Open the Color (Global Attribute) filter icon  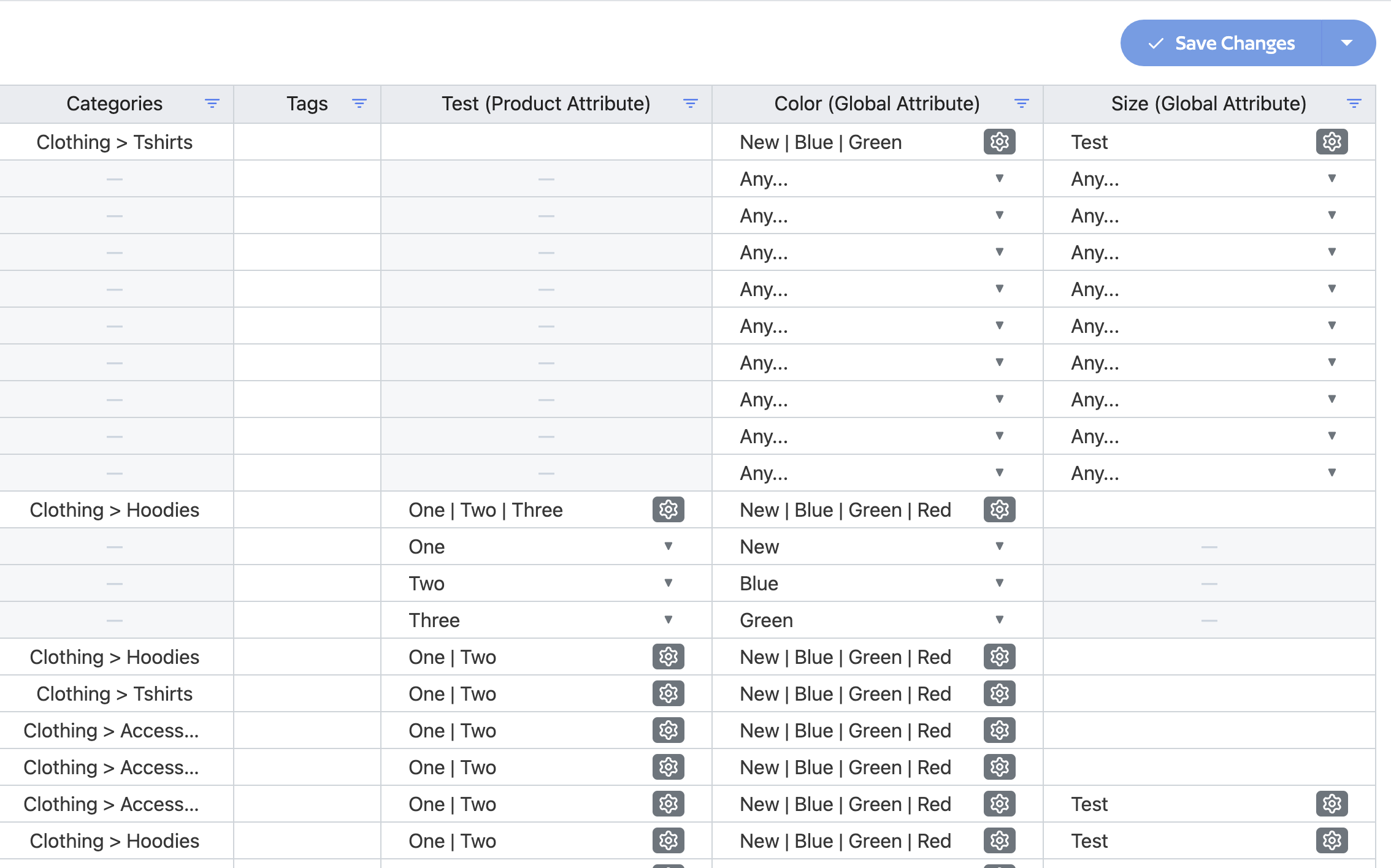click(1022, 104)
